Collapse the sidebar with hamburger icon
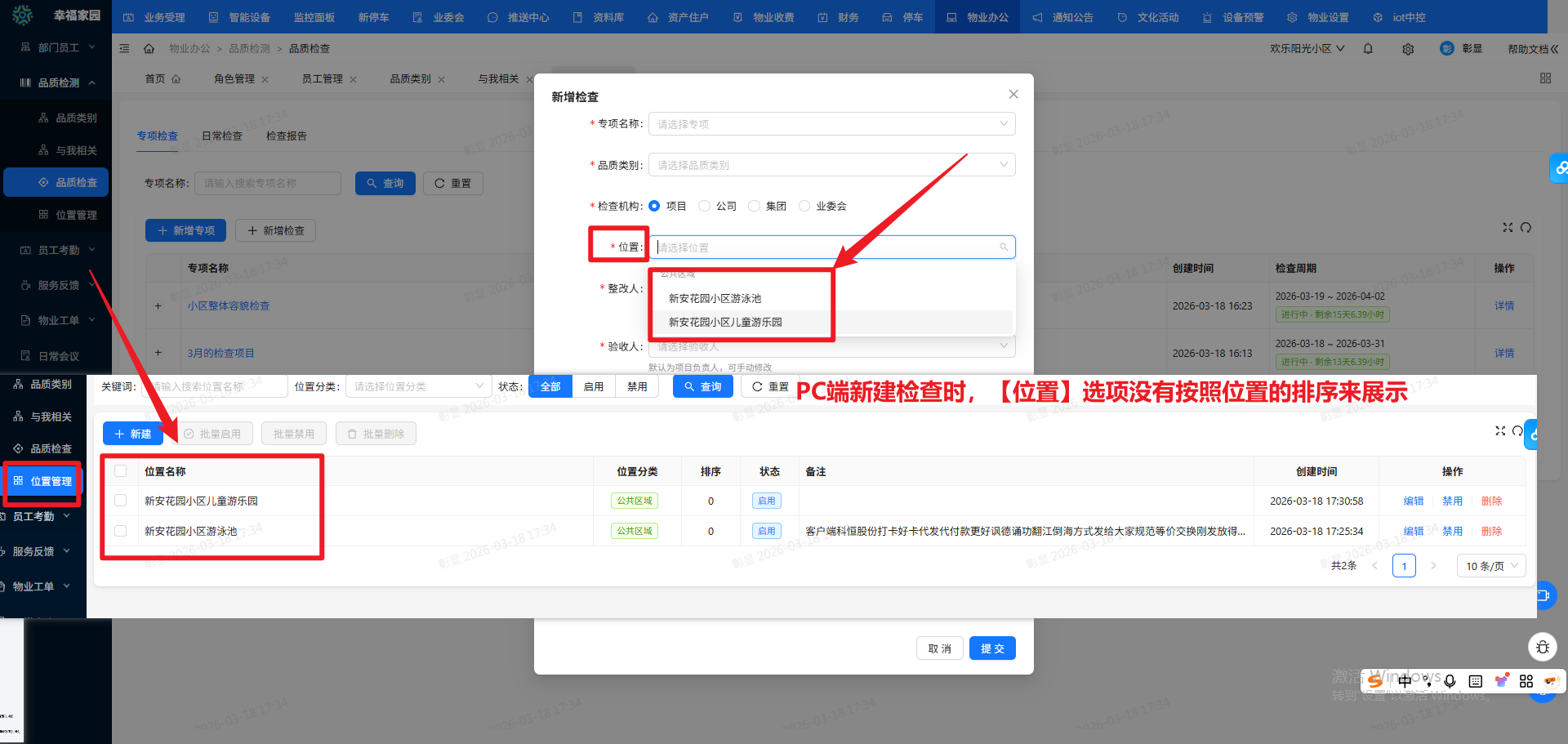 [124, 49]
